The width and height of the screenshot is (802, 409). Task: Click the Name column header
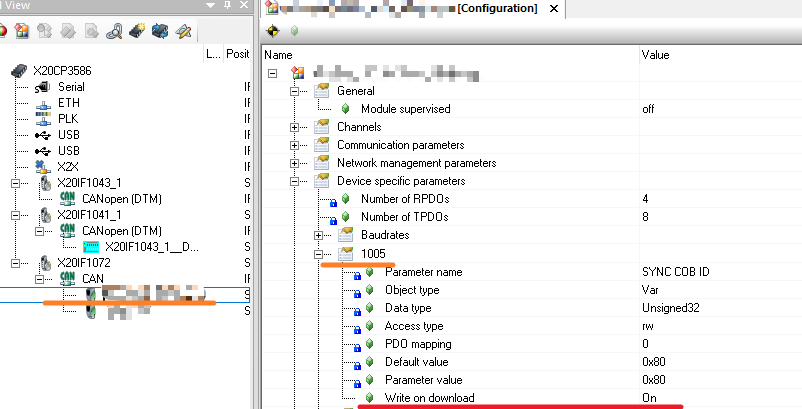coord(451,55)
